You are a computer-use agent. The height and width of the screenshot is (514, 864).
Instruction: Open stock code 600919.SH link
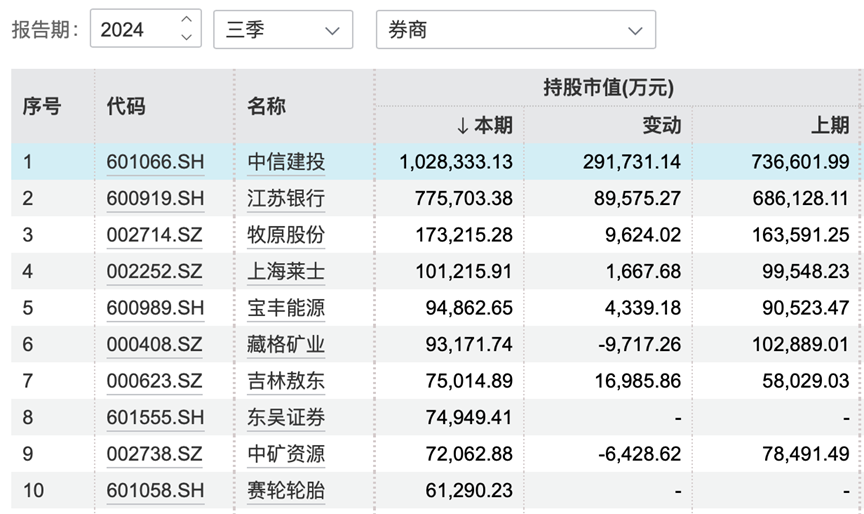pyautogui.click(x=155, y=198)
